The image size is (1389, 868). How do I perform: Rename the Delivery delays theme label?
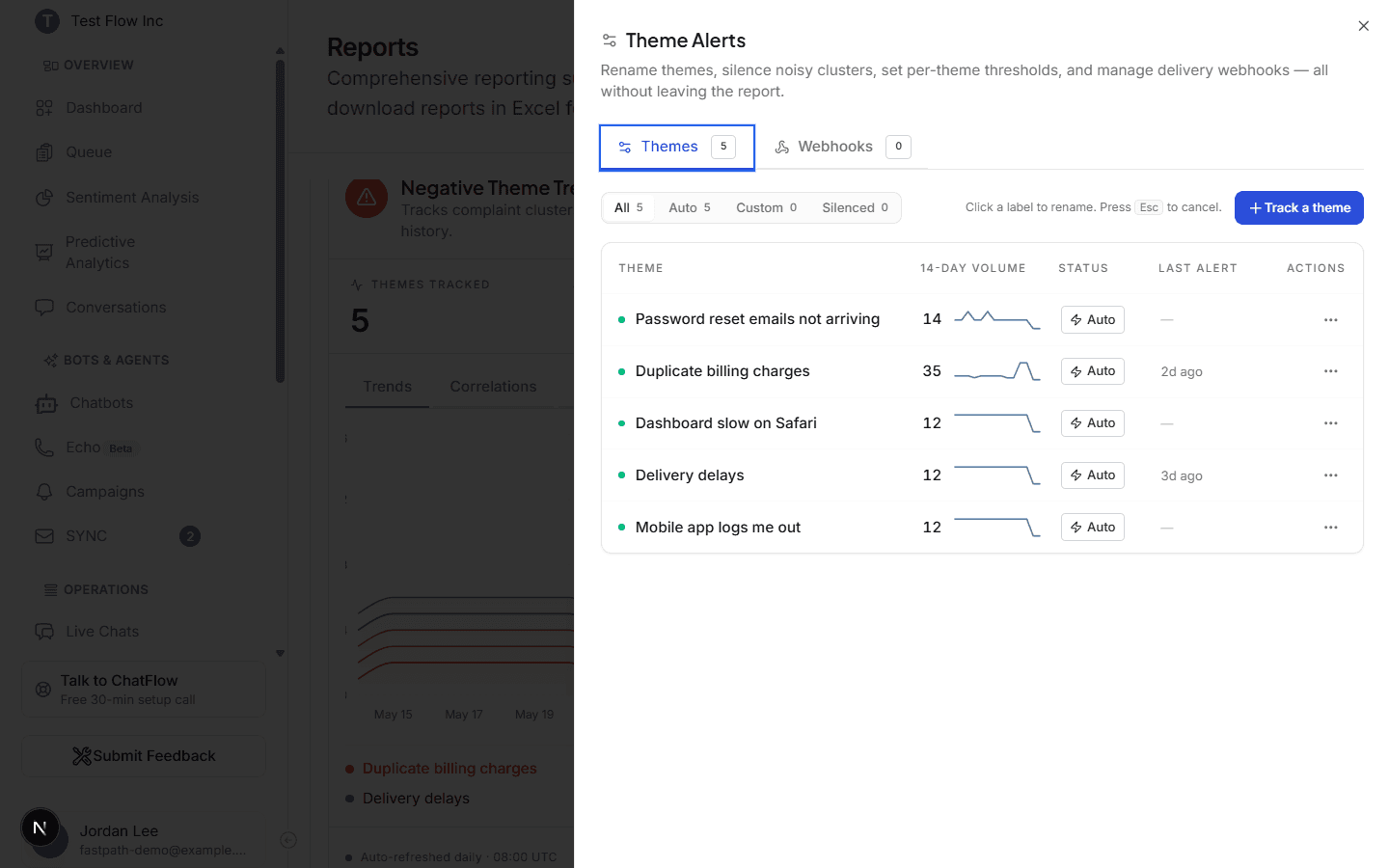[x=690, y=475]
